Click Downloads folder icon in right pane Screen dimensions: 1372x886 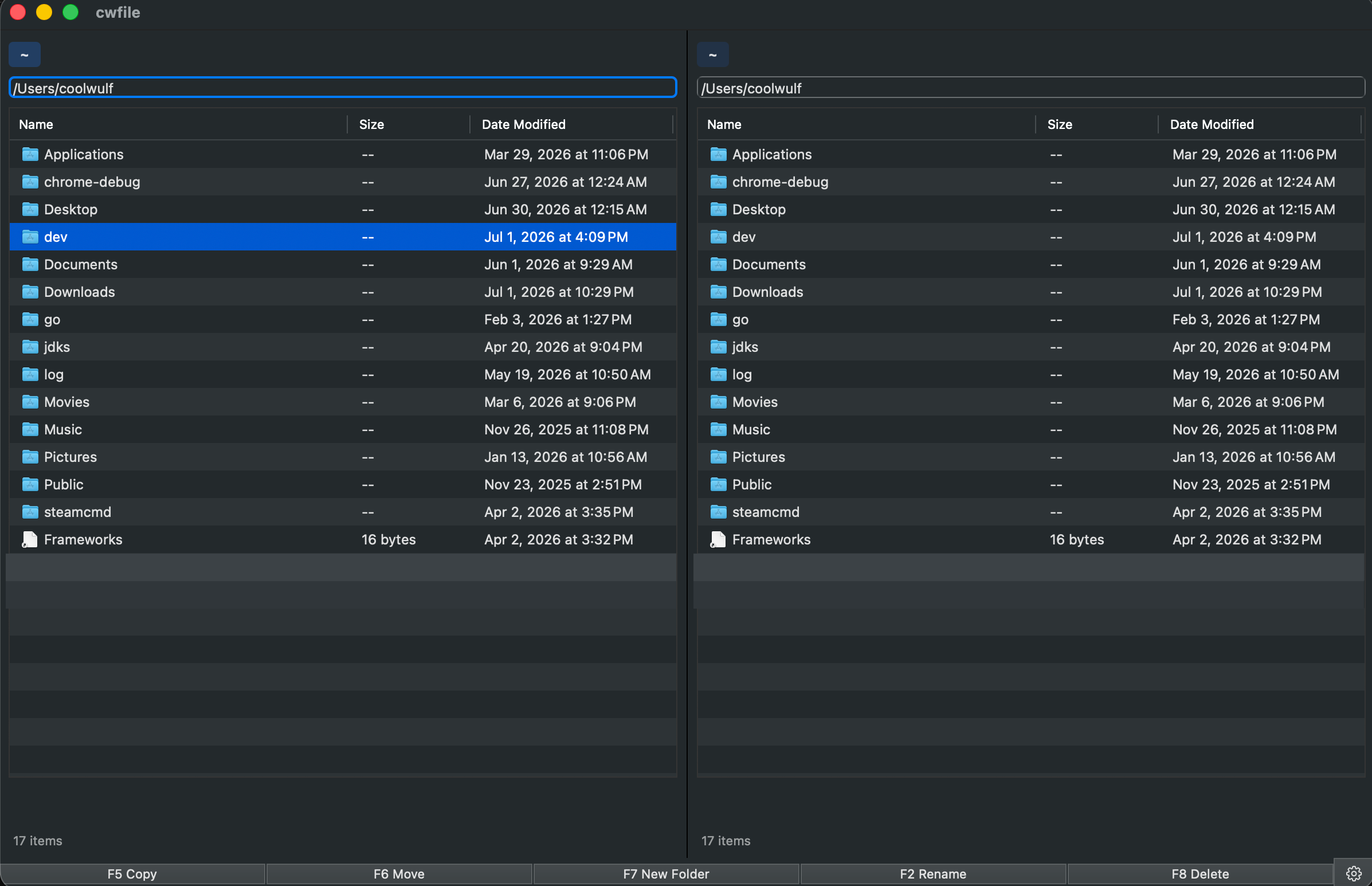click(x=718, y=292)
